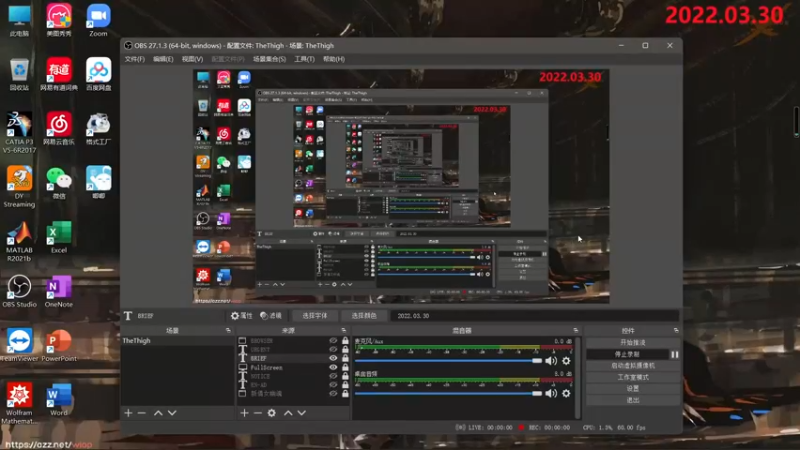Undock the 场景 panel via float icon
Screen dimensions: 800x450
pyautogui.click(x=228, y=331)
